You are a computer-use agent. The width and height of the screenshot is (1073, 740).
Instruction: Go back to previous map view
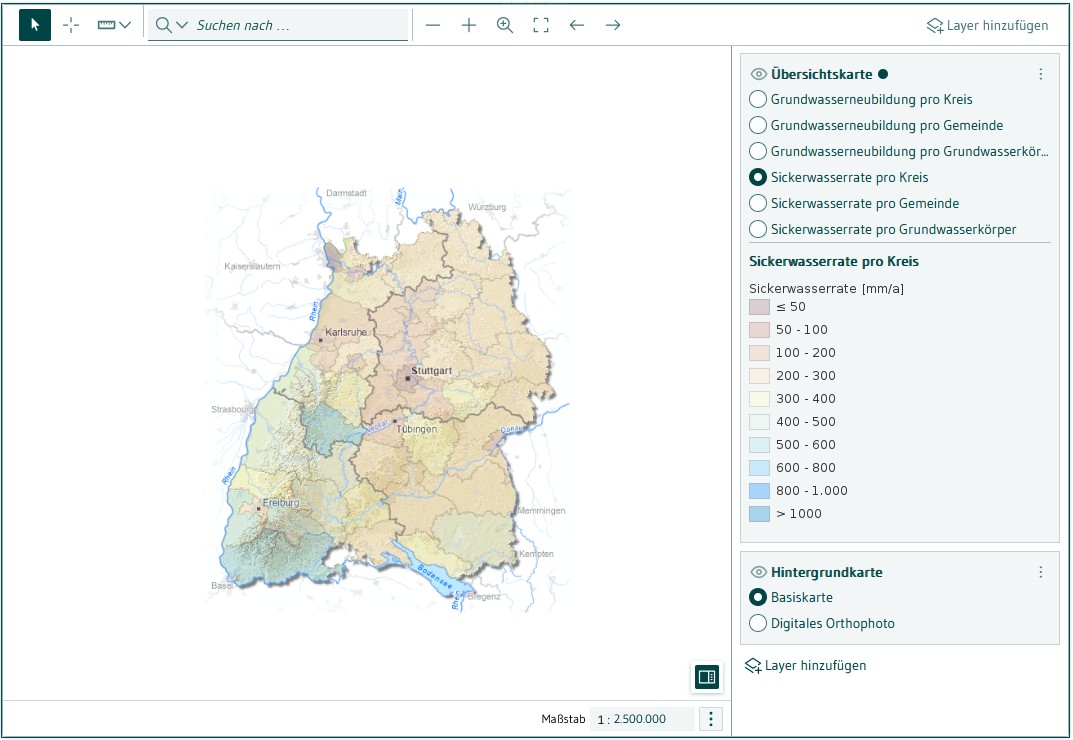[577, 25]
